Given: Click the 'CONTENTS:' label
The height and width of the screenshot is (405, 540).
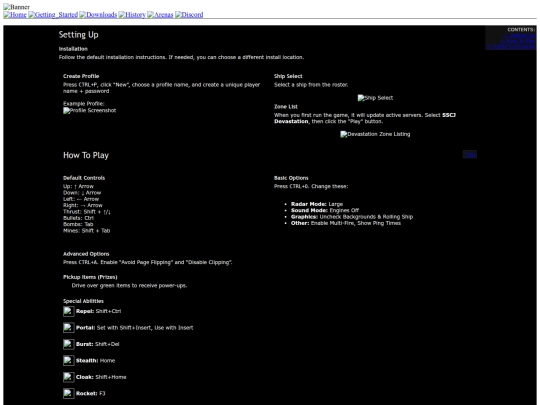Looking at the screenshot, I should [x=521, y=30].
